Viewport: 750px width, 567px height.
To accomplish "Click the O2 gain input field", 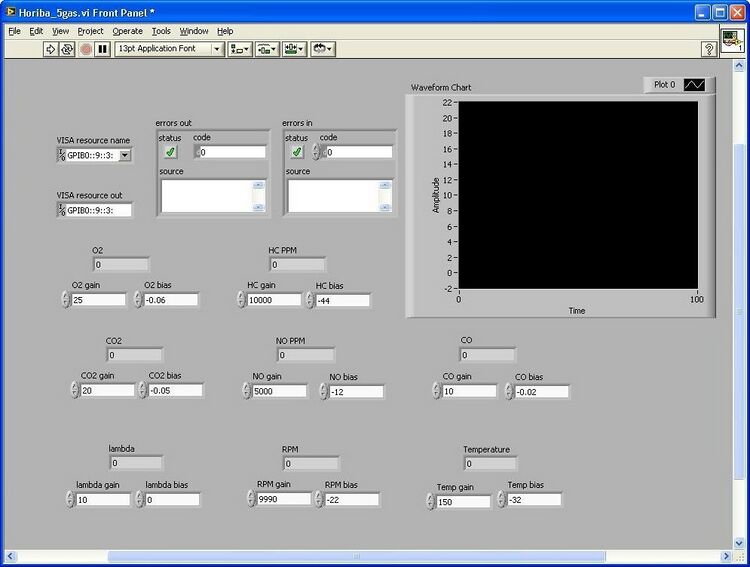I will [99, 300].
